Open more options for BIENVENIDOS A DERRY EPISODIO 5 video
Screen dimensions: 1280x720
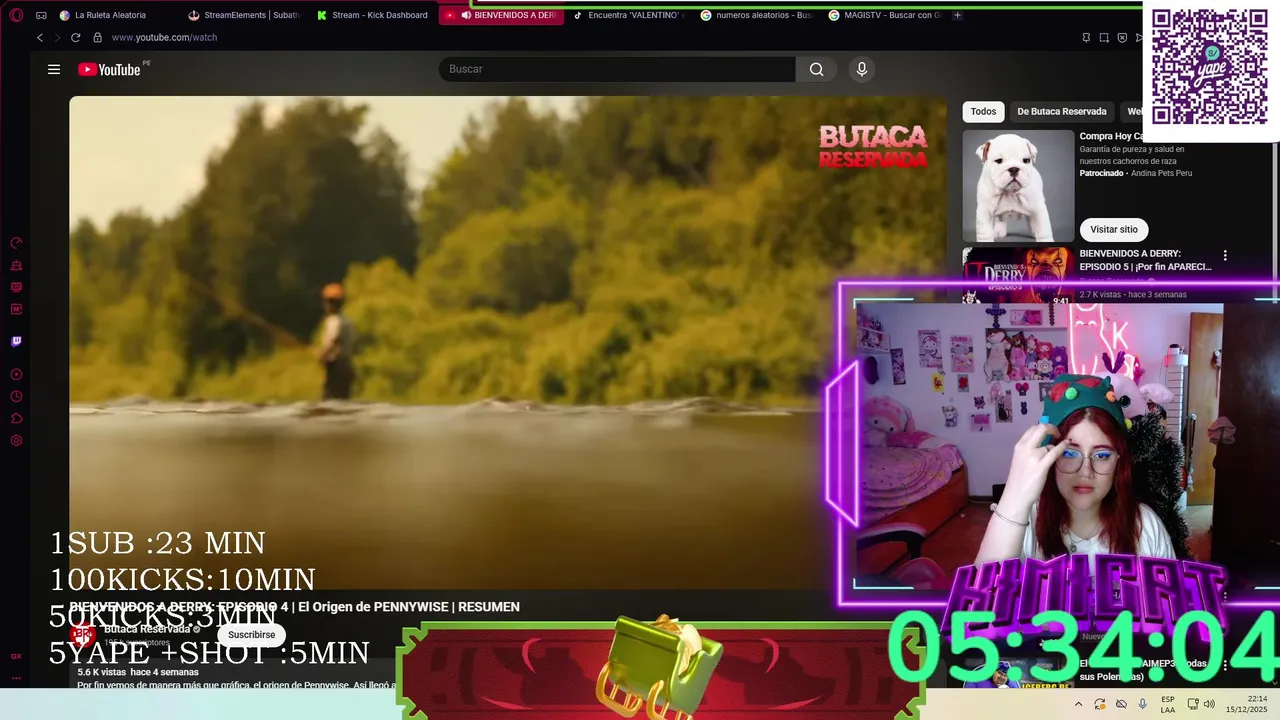(x=1225, y=255)
